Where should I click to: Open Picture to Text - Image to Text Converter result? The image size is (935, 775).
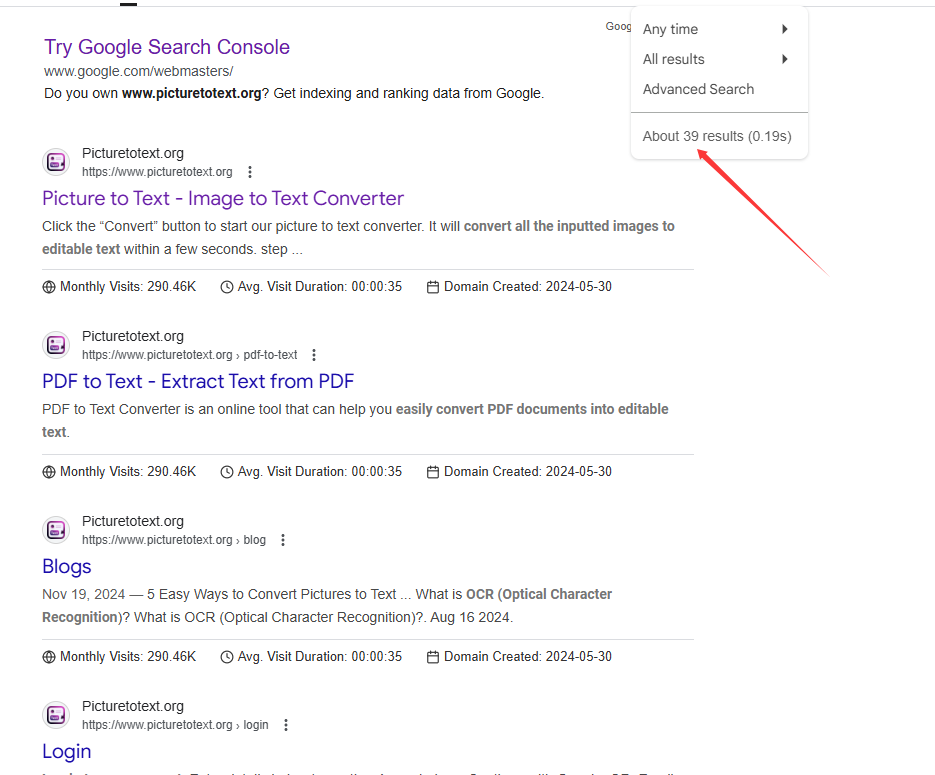tap(223, 199)
